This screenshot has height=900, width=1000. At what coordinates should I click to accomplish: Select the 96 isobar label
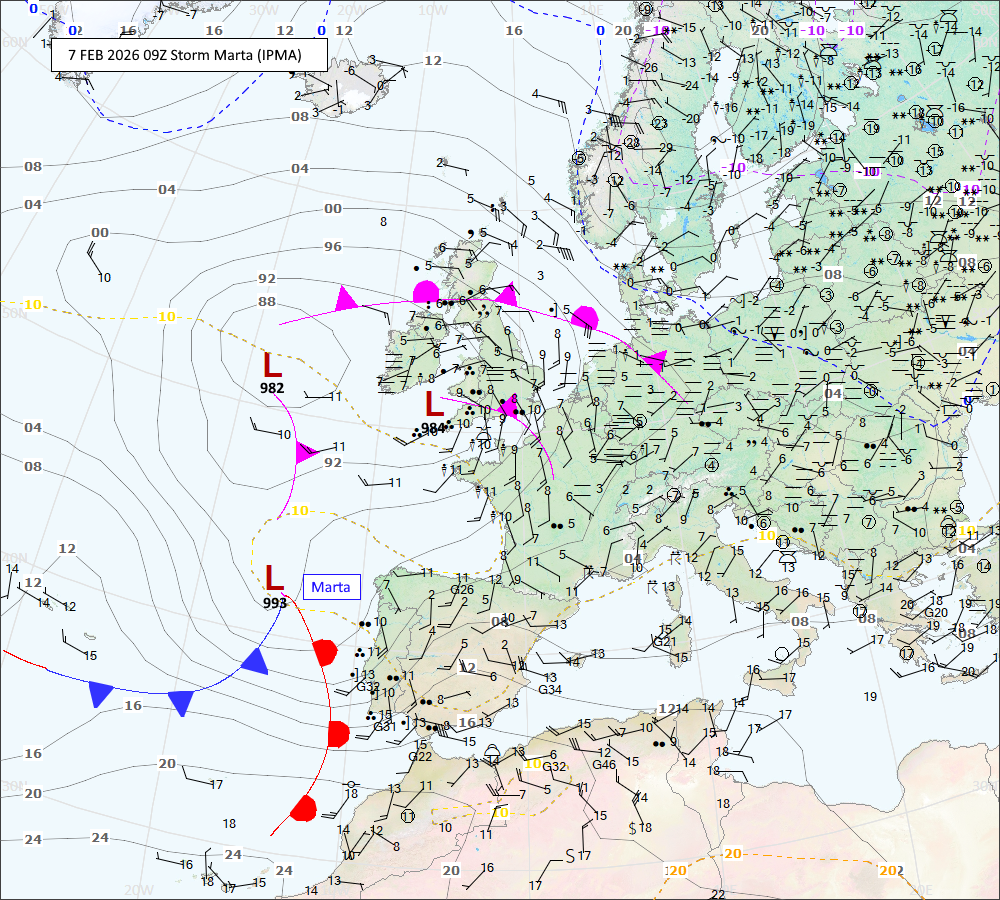(x=333, y=247)
